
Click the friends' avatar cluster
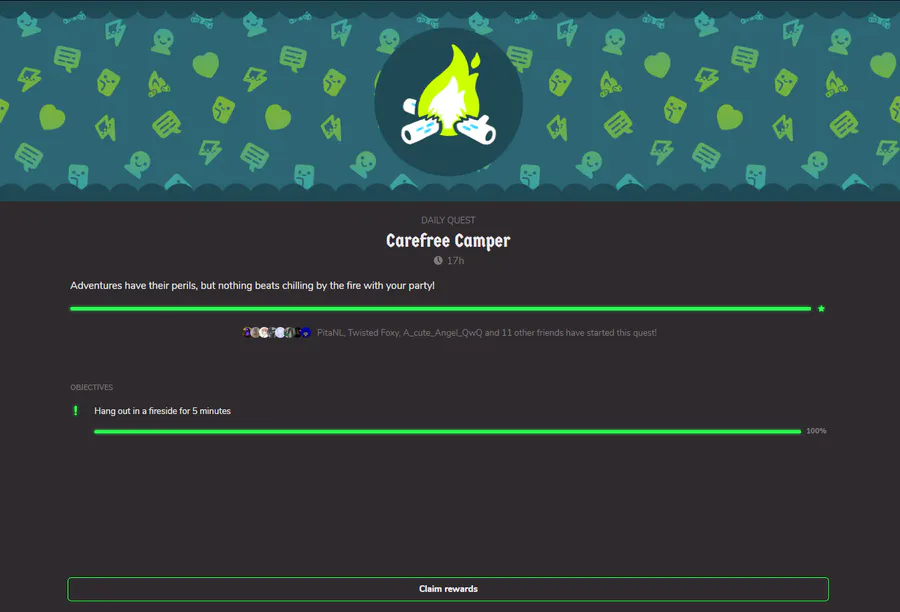click(x=277, y=332)
